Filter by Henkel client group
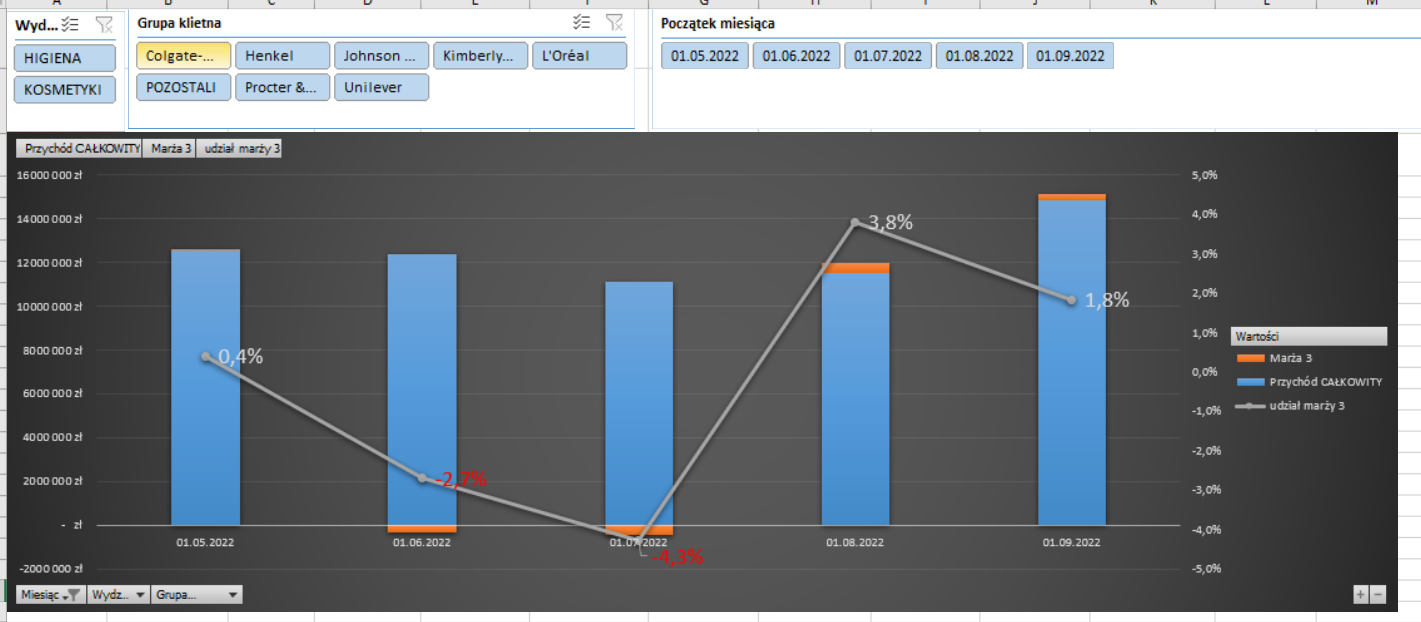The image size is (1421, 622). click(282, 56)
